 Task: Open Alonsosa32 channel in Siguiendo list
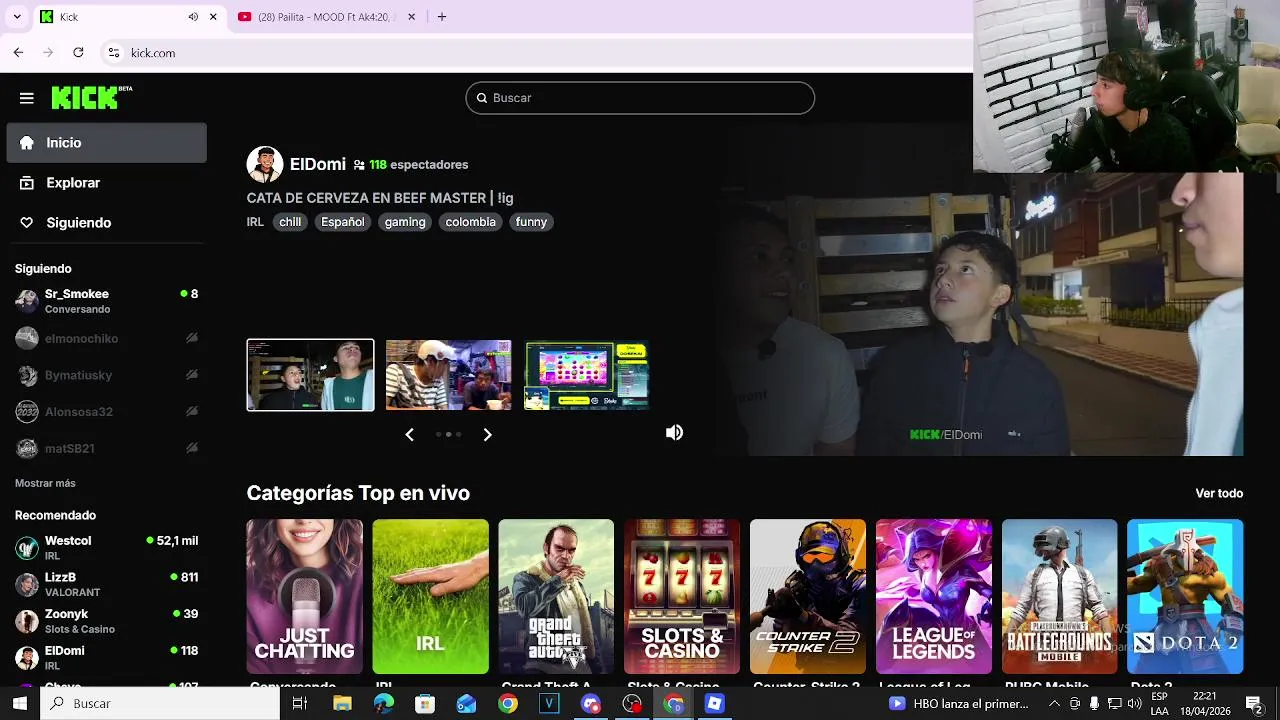107,412
